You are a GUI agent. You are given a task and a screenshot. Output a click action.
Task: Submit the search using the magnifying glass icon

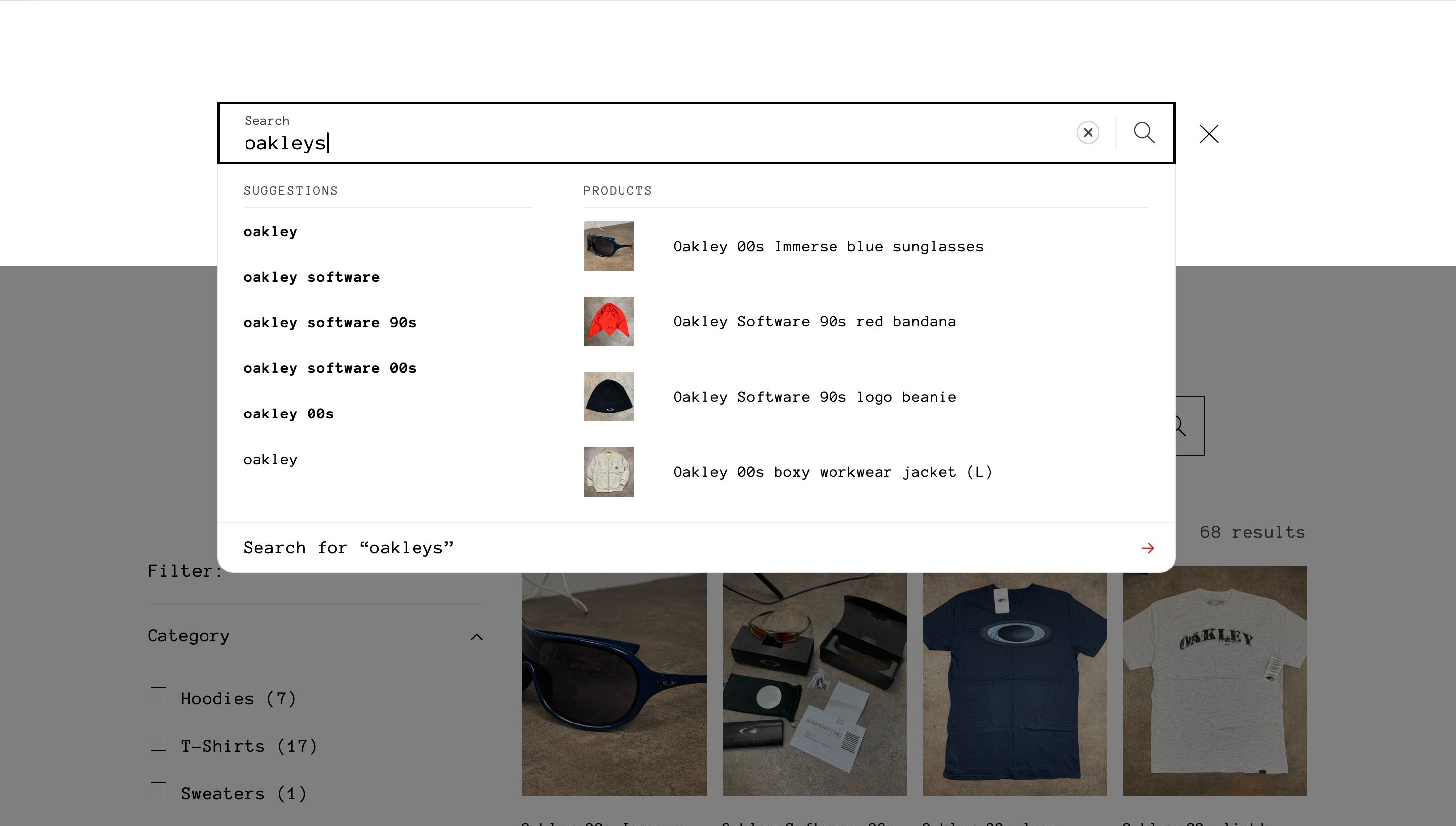1144,133
